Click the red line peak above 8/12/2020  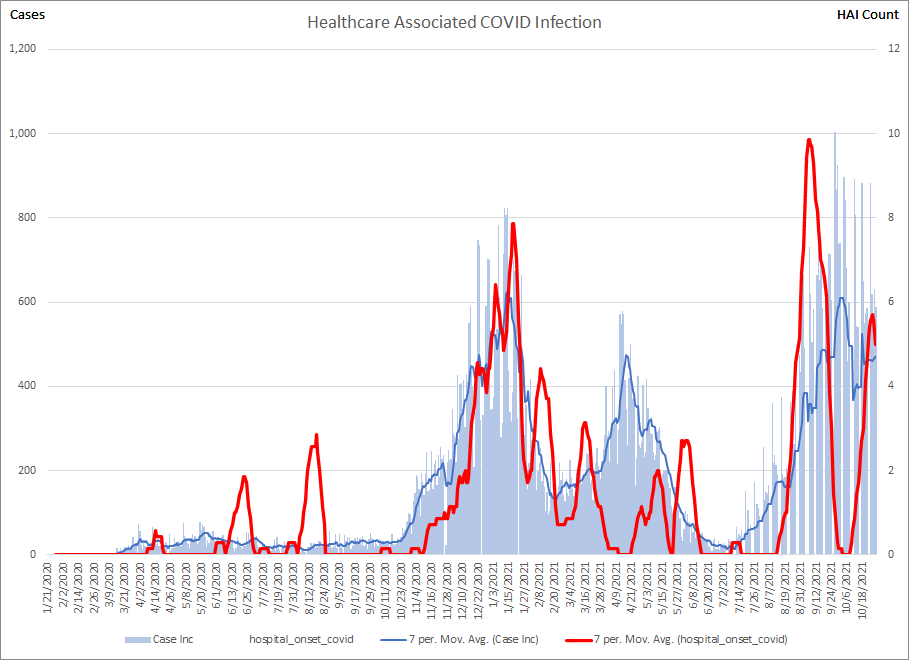[x=316, y=435]
